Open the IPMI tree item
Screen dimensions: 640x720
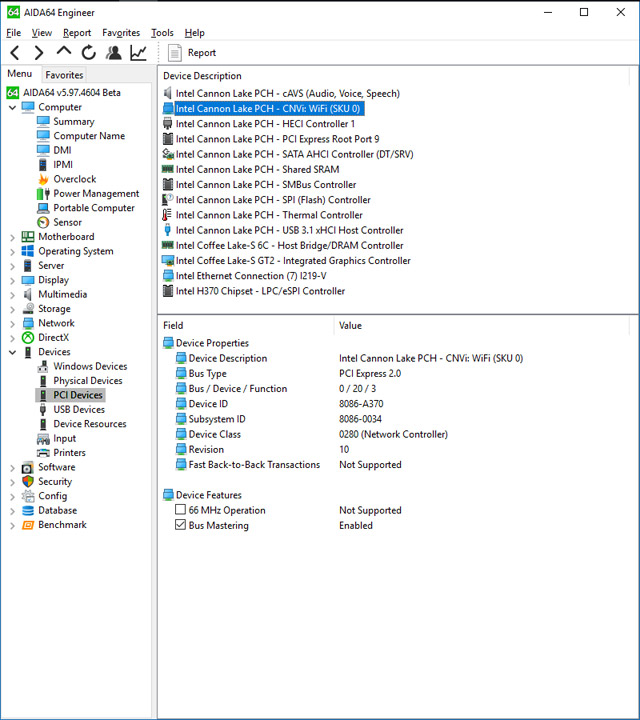pos(63,164)
